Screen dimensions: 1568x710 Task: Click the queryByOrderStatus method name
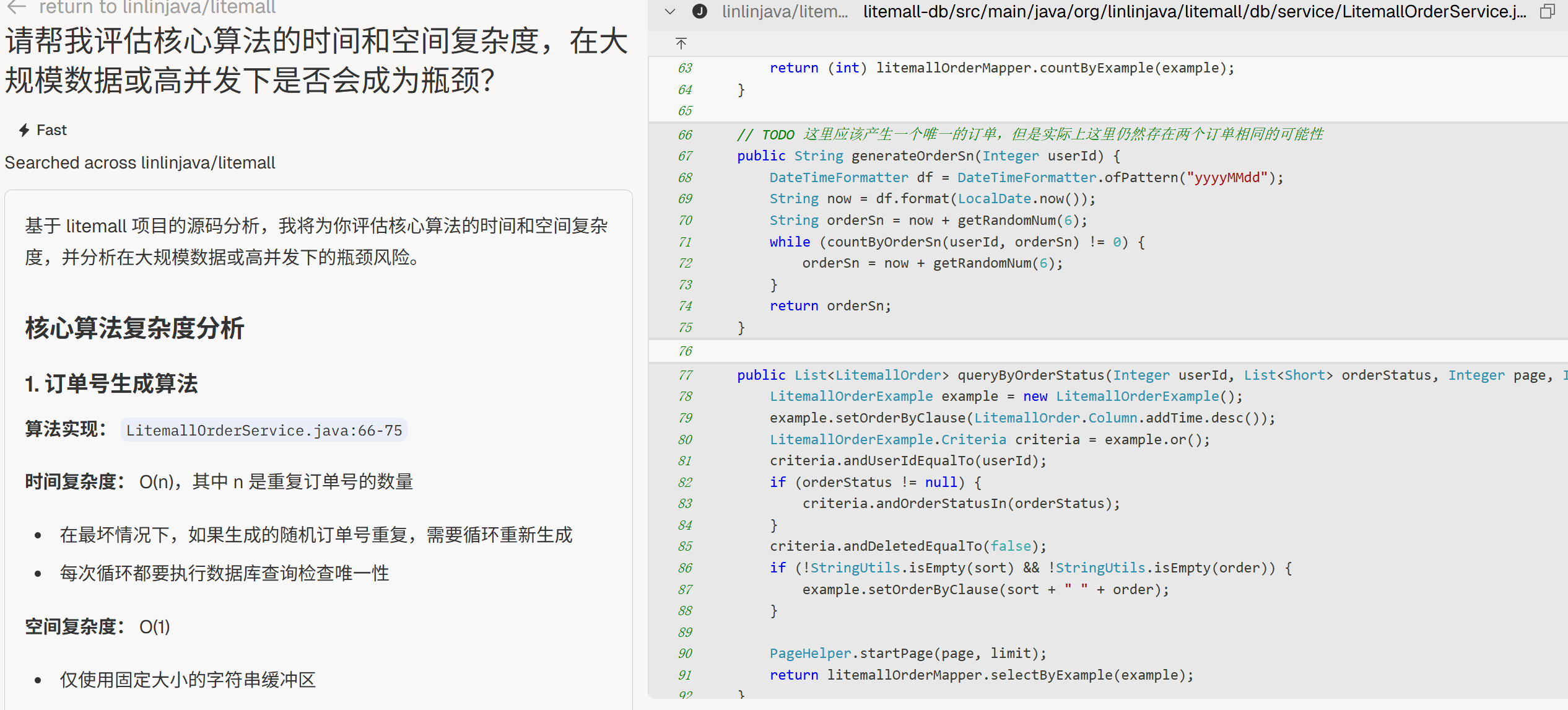[1031, 375]
